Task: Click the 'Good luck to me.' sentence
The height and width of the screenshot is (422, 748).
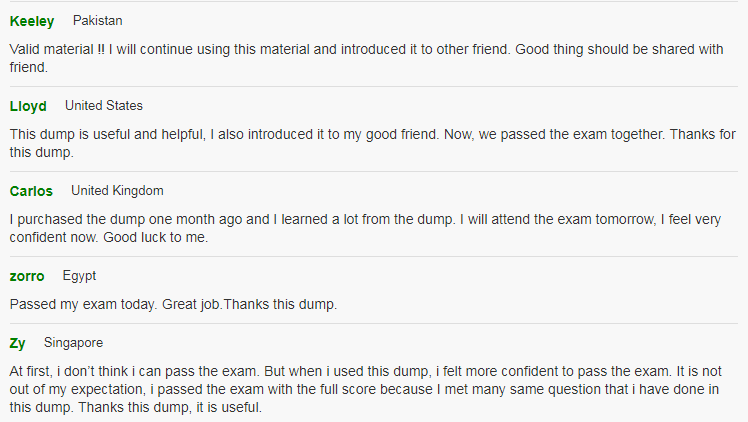Action: tap(156, 237)
